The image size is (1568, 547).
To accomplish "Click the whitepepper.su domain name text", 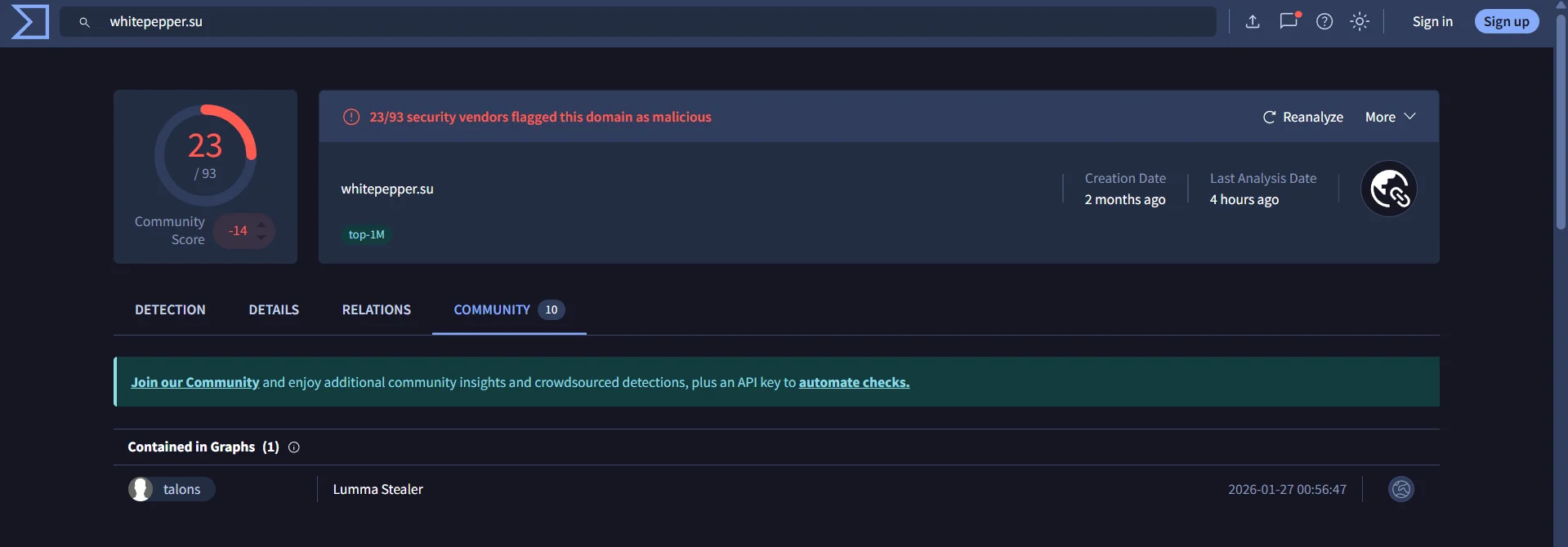I will [387, 189].
